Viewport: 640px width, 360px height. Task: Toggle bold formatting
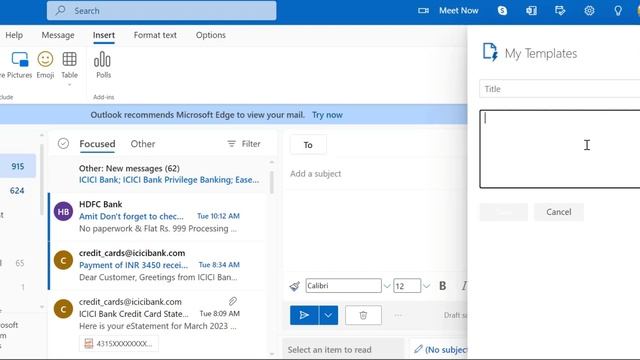[x=442, y=286]
